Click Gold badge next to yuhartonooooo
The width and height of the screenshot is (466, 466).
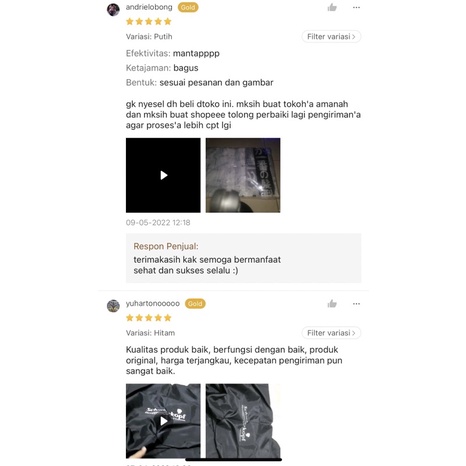click(195, 304)
